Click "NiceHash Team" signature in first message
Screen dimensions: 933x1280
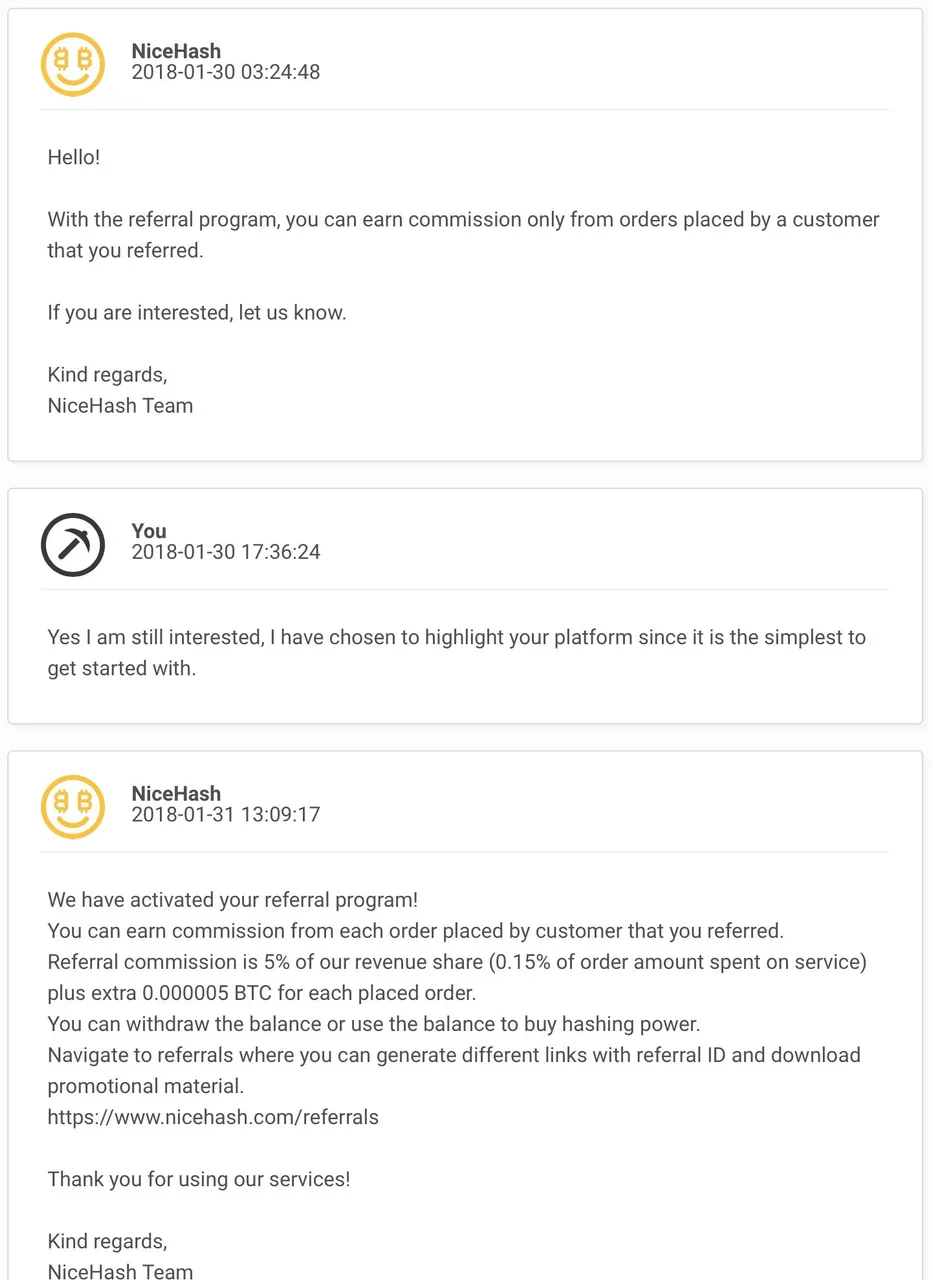(x=120, y=405)
